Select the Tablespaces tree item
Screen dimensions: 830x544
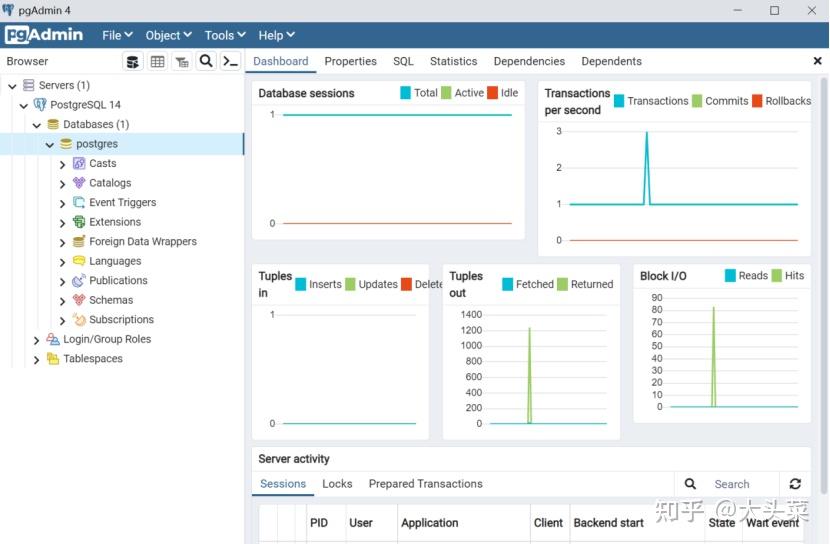[93, 359]
